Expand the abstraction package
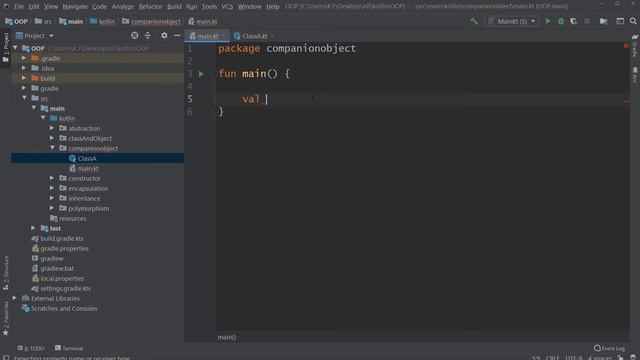Viewport: 640px width, 360px height. [52, 128]
